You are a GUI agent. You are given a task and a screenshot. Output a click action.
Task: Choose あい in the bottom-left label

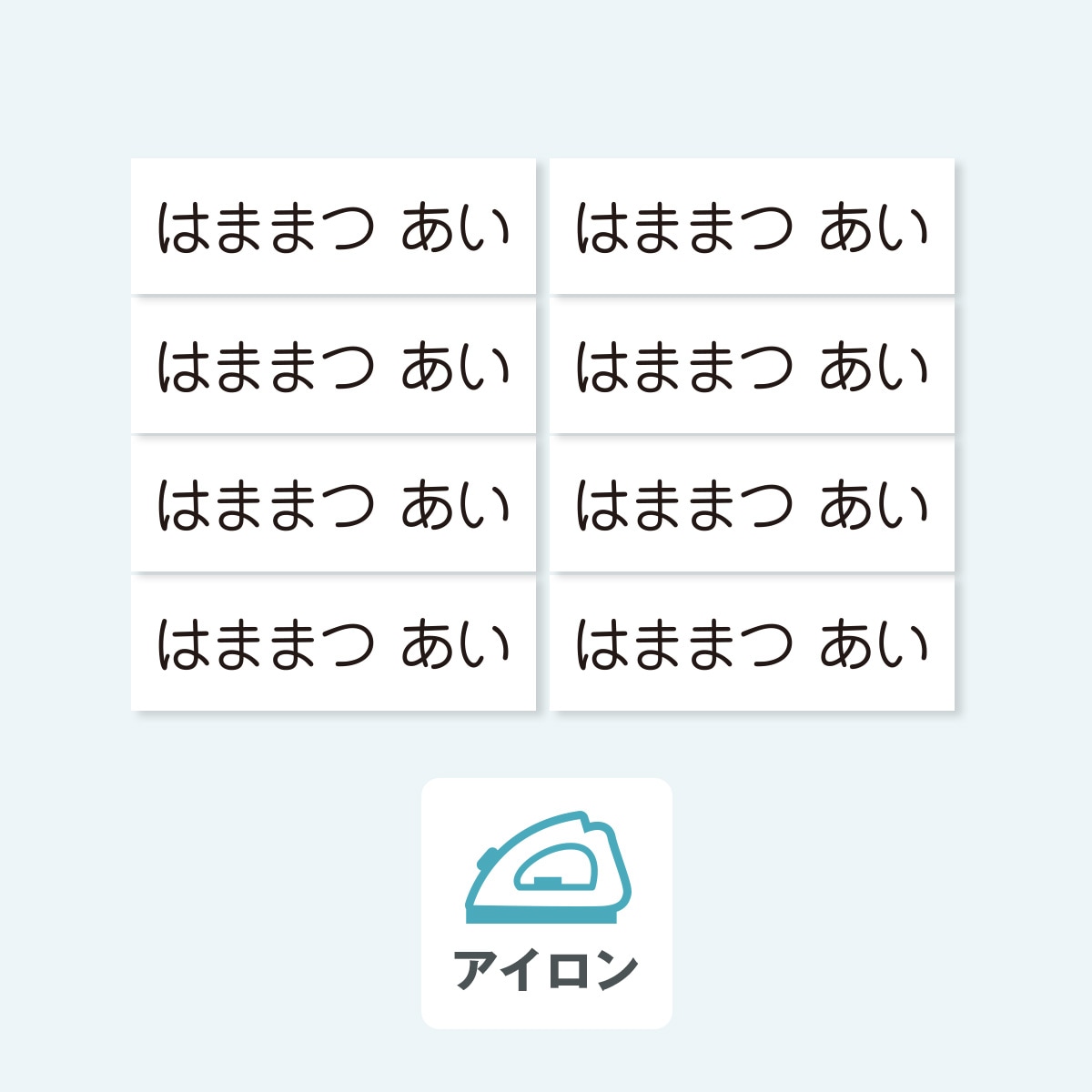click(x=455, y=644)
